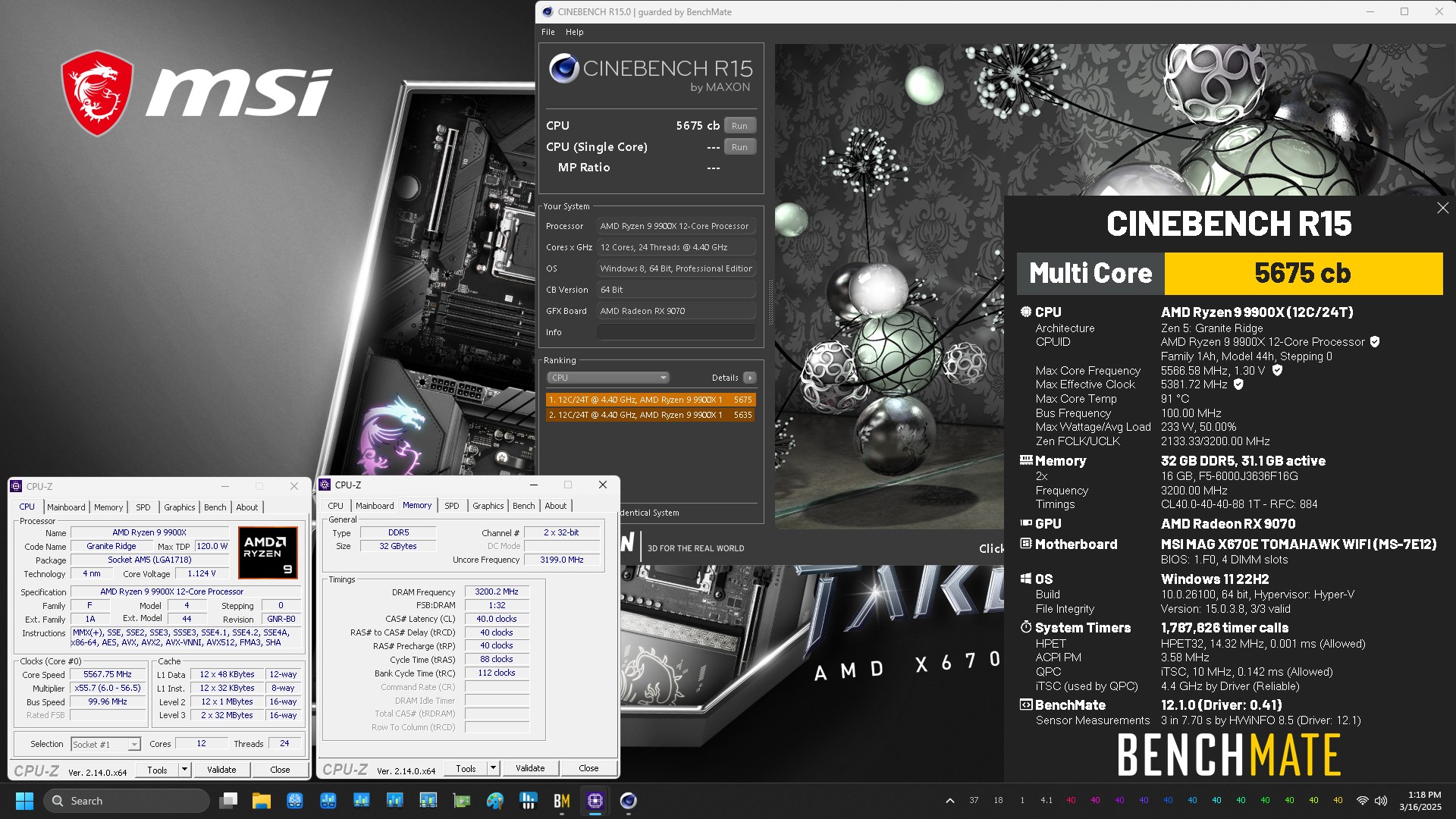This screenshot has width=1456, height=819.
Task: Click the taskbar Search box
Action: pyautogui.click(x=126, y=801)
